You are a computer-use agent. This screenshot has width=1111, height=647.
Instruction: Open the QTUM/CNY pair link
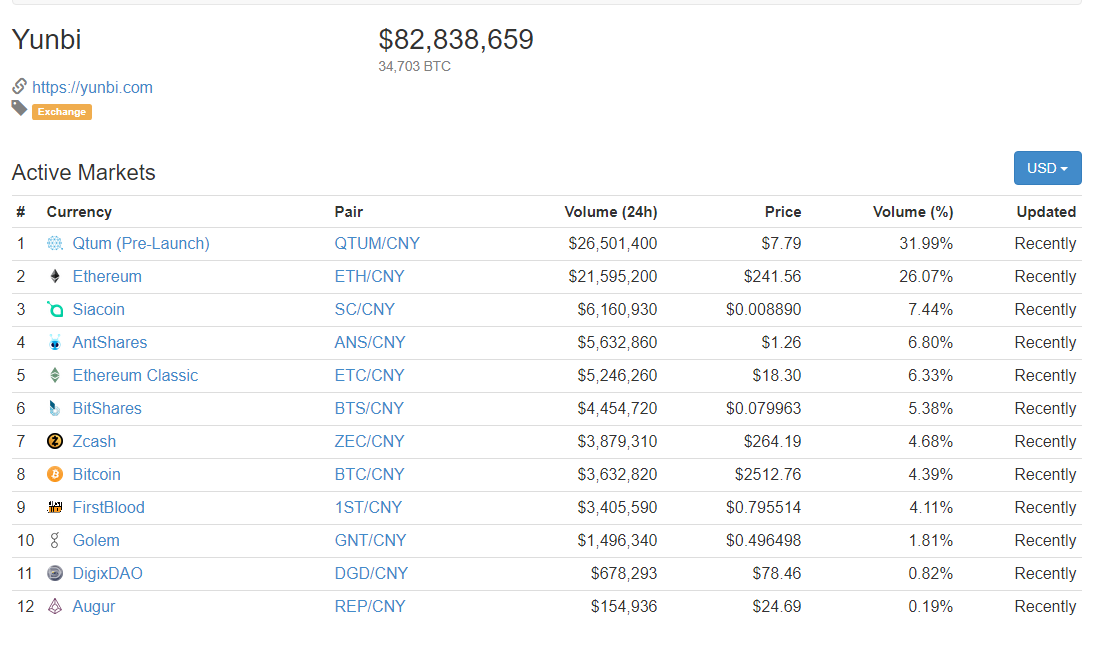tap(377, 243)
